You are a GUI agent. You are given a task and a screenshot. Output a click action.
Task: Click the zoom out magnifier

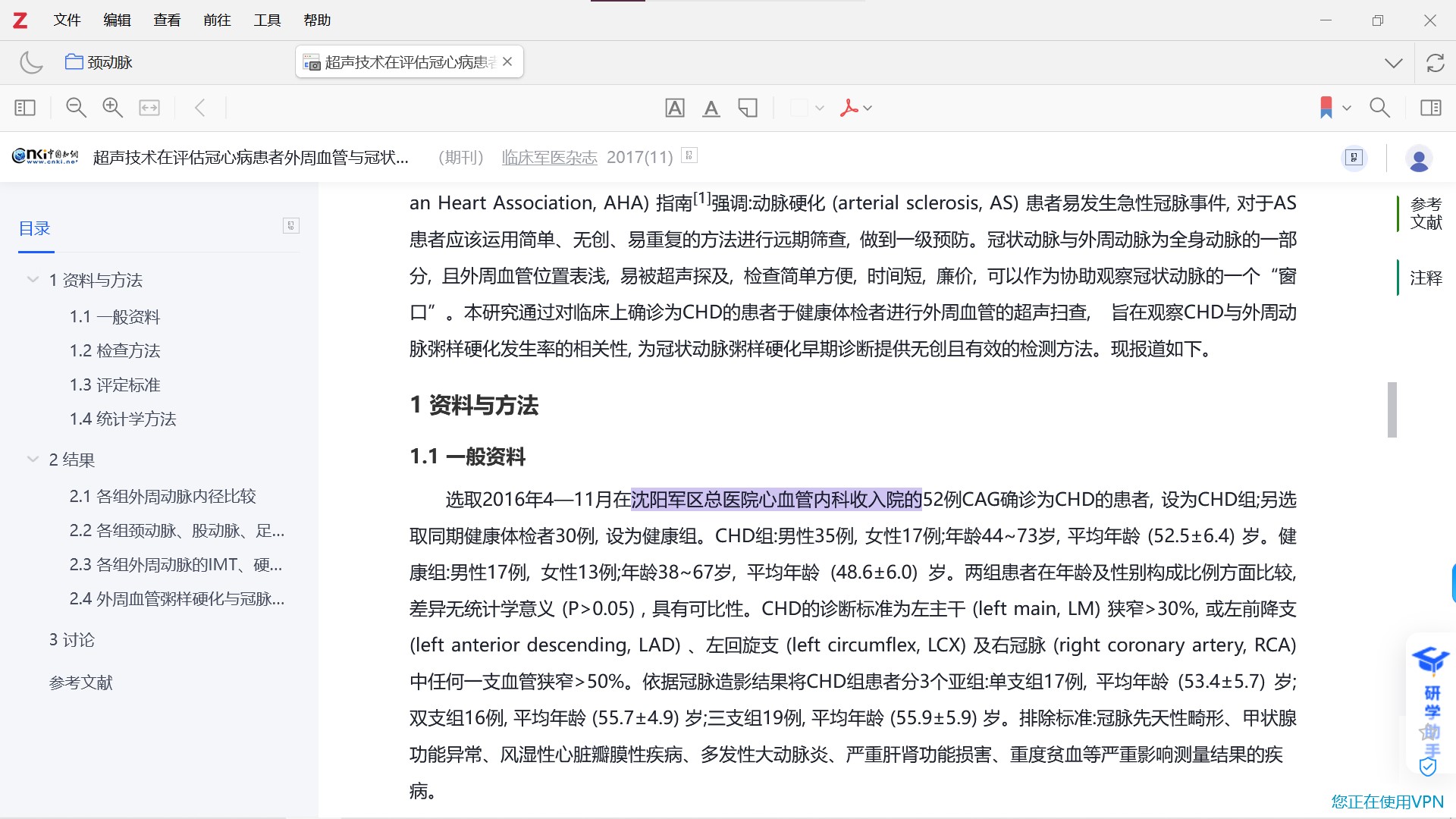(x=76, y=108)
